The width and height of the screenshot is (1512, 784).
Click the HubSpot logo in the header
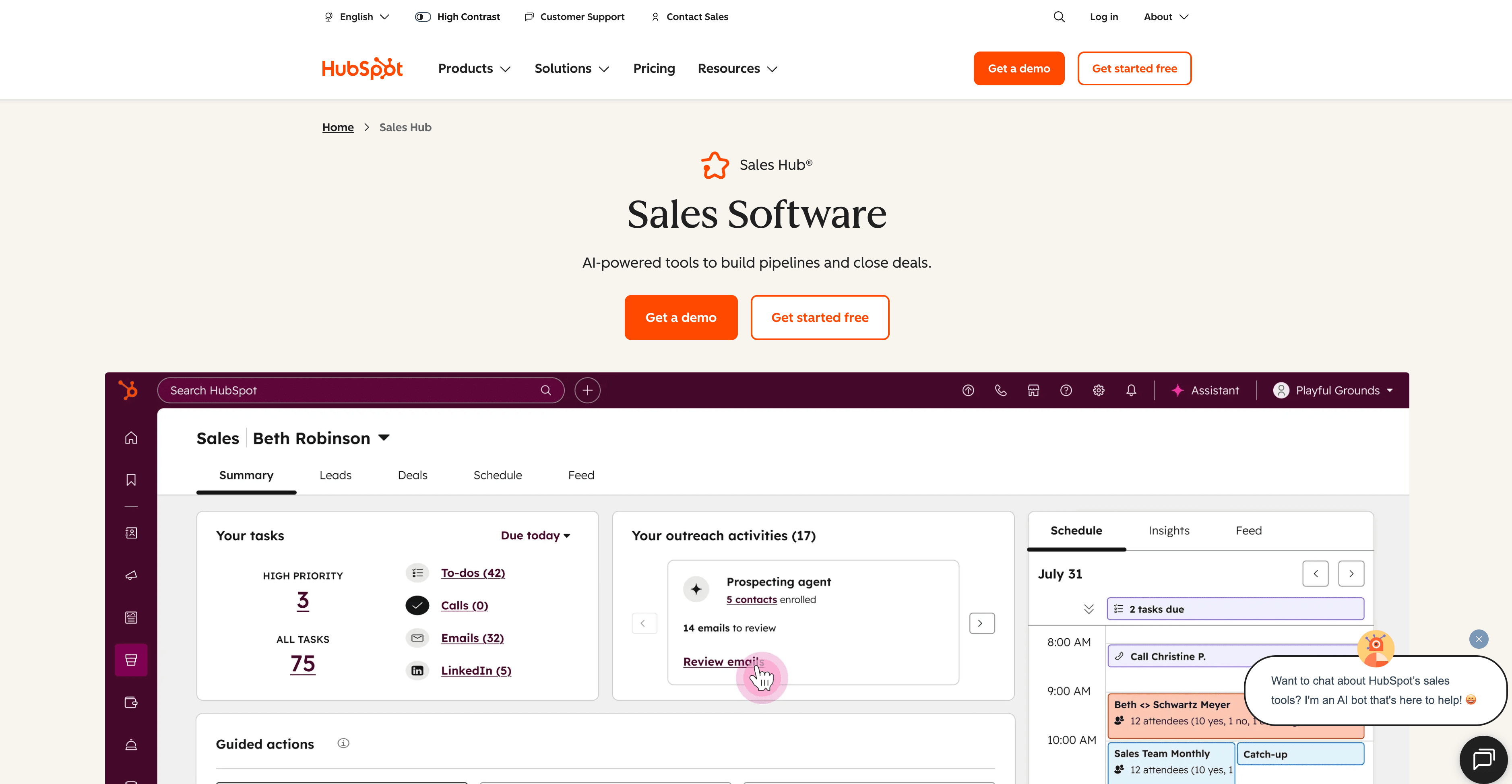tap(362, 69)
